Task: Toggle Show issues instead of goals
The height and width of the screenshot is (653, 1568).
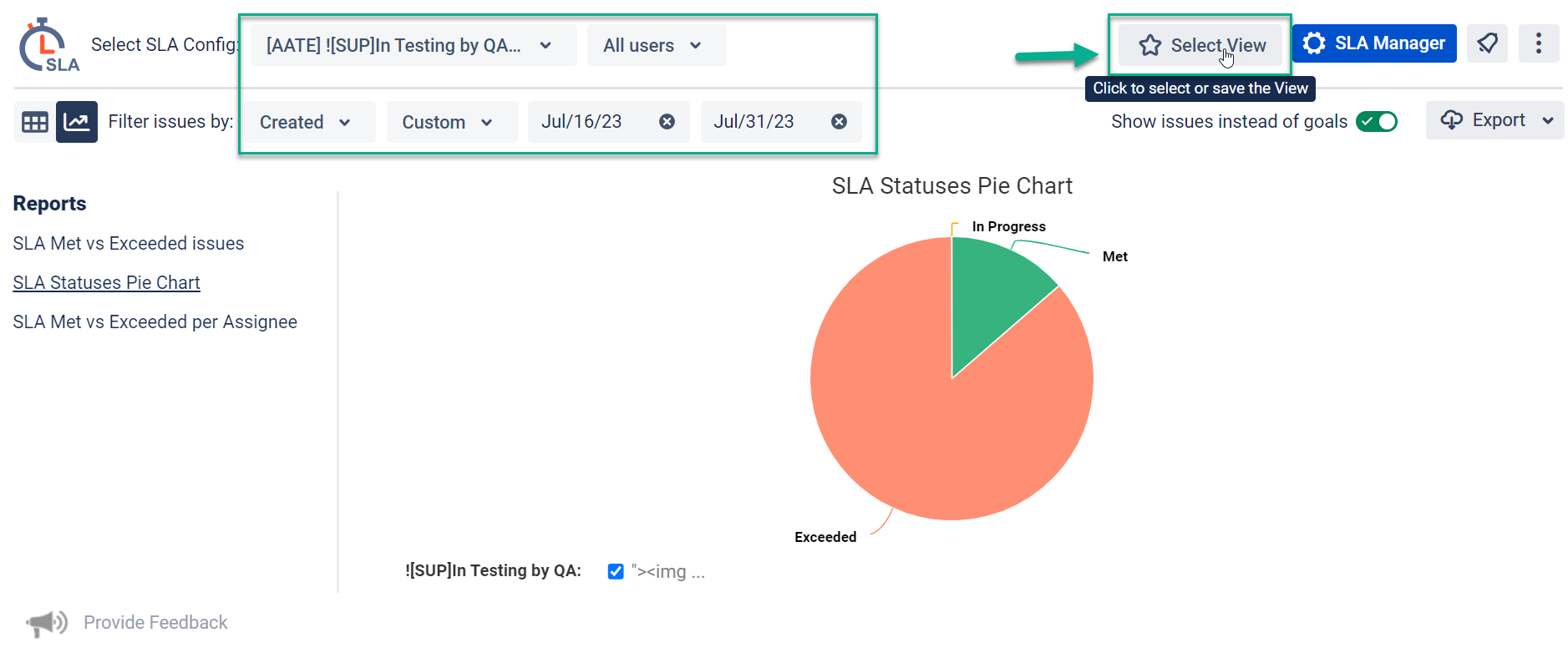Action: click(x=1376, y=122)
